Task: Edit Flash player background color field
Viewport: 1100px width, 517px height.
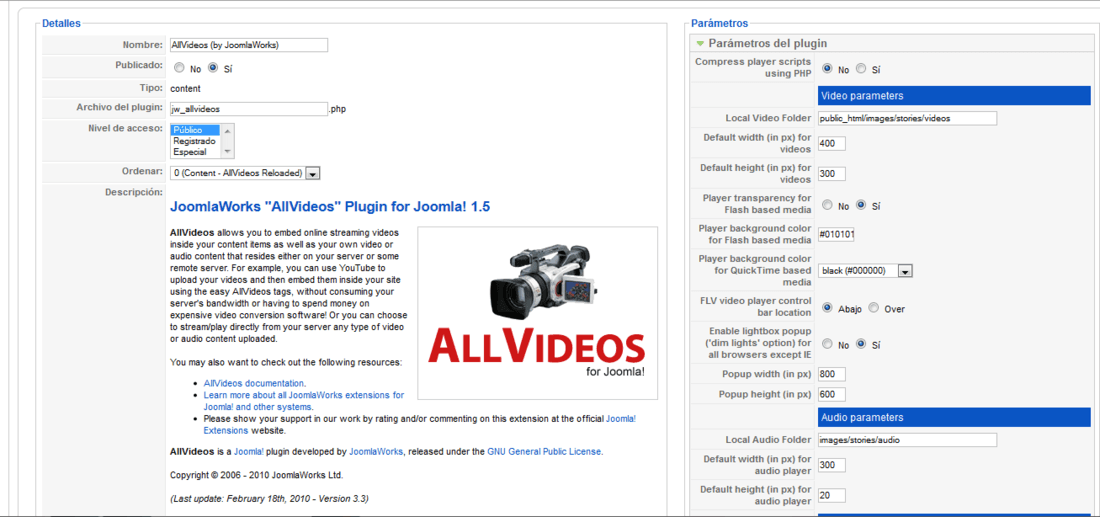Action: pos(836,234)
